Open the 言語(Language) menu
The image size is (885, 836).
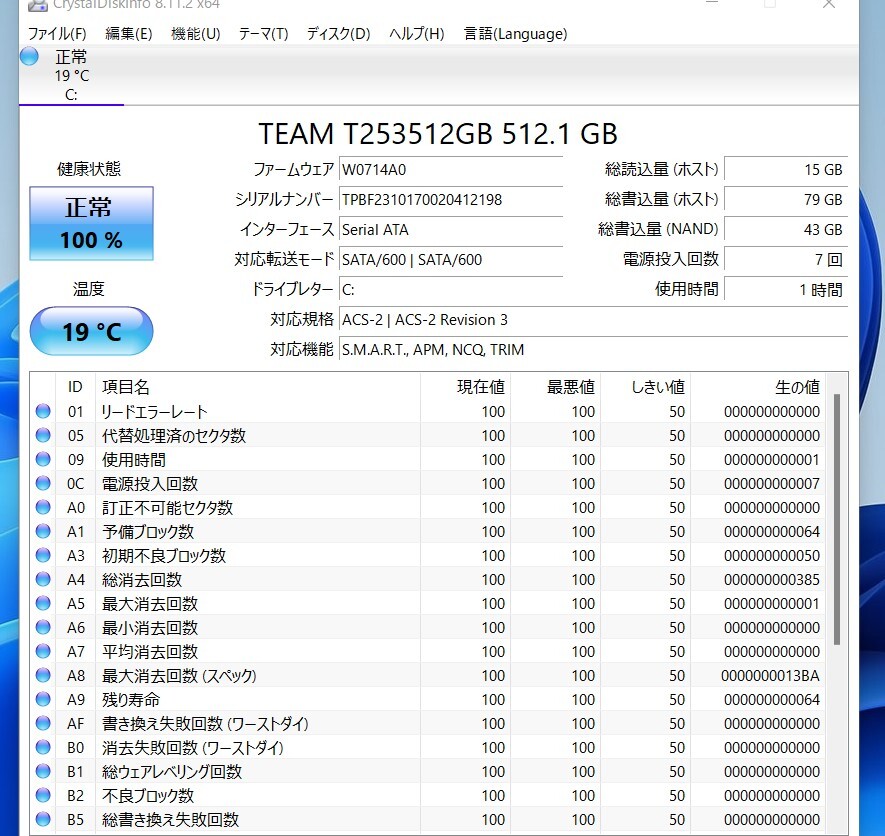515,34
